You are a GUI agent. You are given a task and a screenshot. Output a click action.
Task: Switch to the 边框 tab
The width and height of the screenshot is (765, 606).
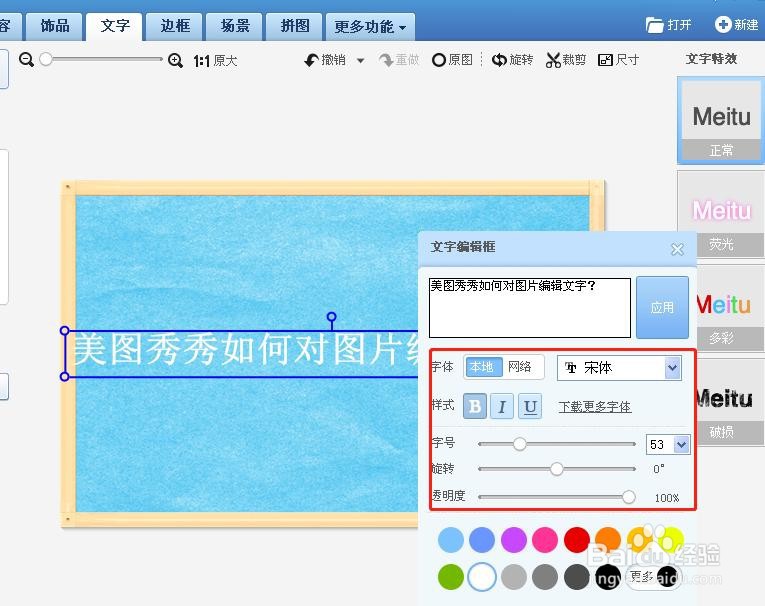pos(175,26)
